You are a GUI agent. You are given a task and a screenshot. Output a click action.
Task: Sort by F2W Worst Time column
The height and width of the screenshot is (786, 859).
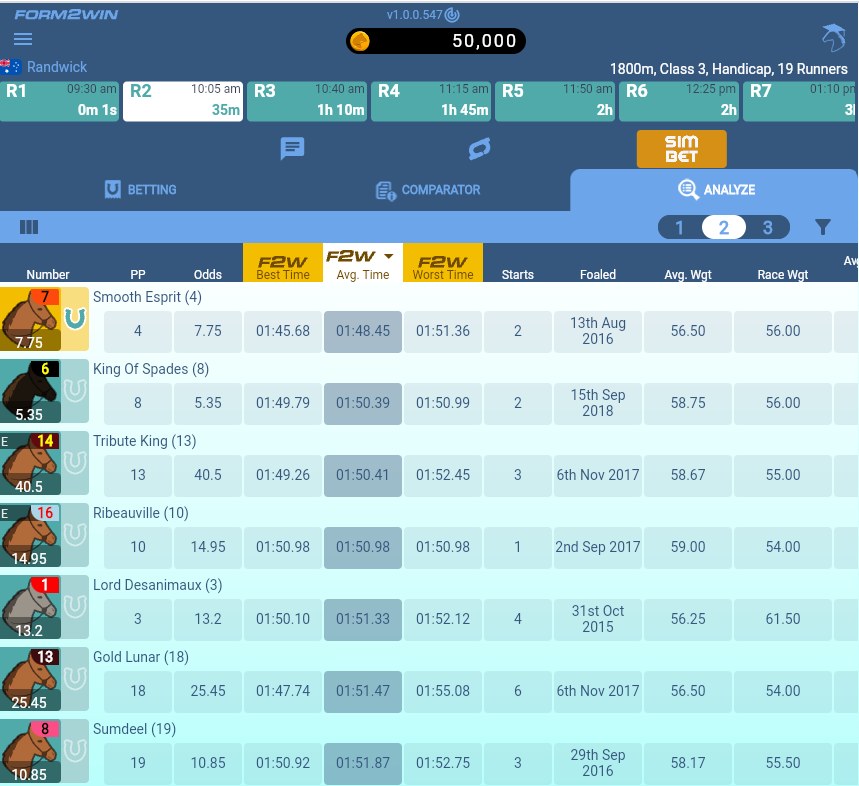pyautogui.click(x=443, y=263)
